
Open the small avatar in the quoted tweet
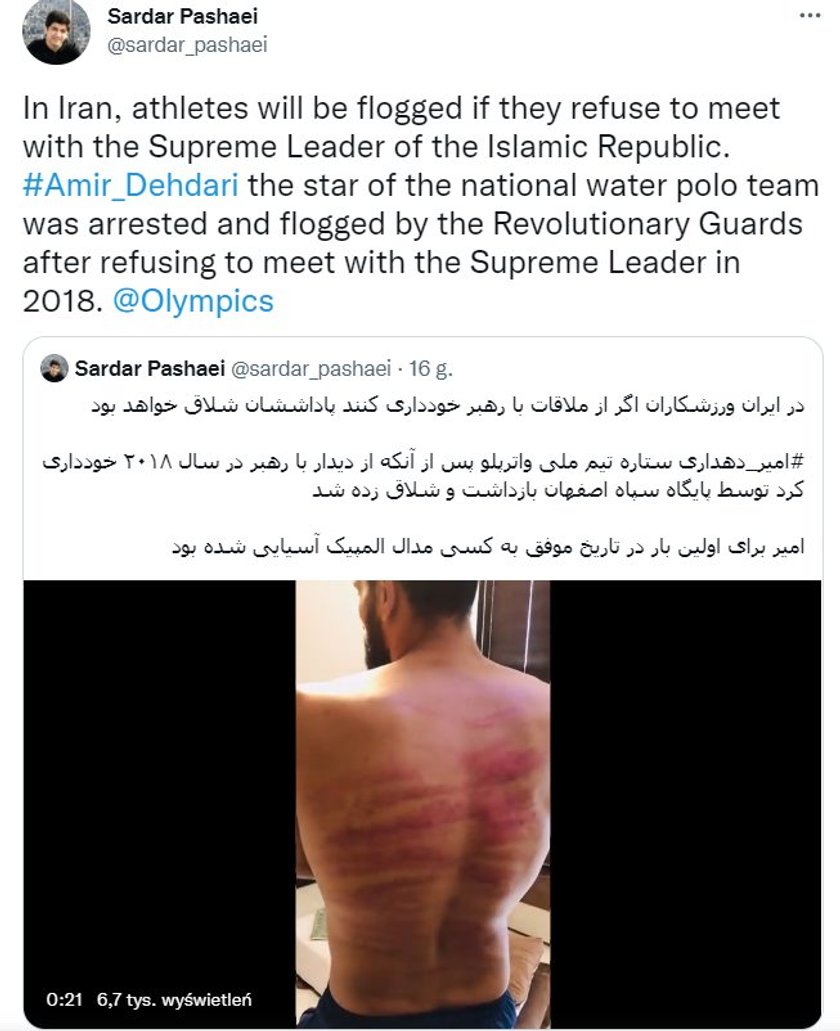click(x=55, y=368)
